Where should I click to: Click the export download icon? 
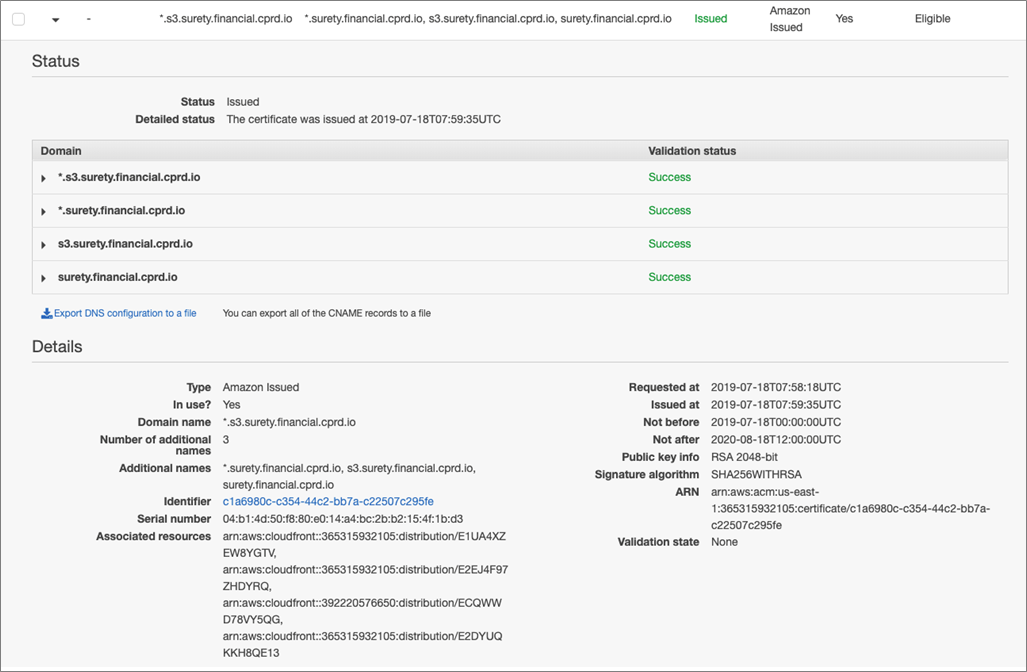point(47,313)
